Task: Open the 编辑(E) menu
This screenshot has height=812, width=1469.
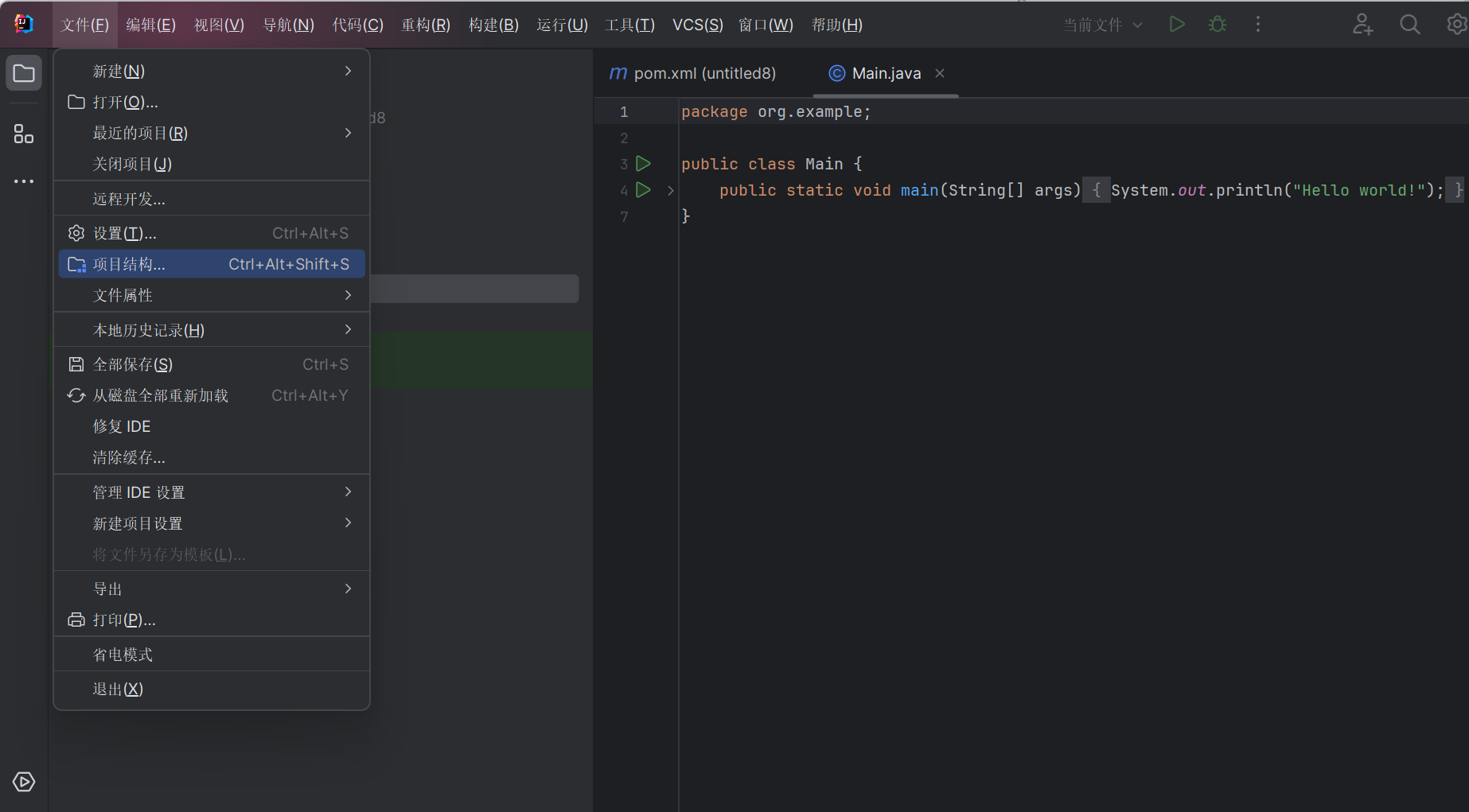Action: point(151,25)
